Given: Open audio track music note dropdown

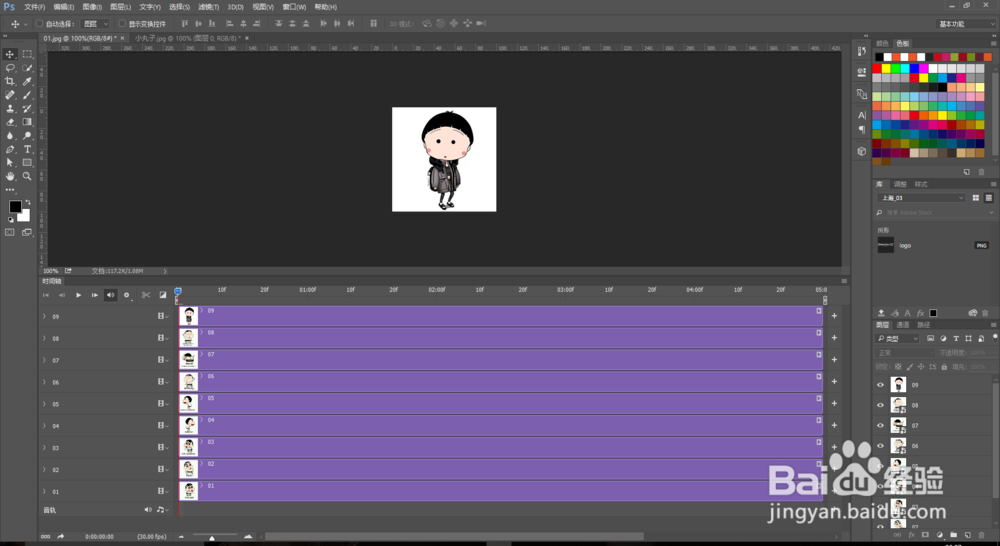Looking at the screenshot, I should tap(161, 510).
